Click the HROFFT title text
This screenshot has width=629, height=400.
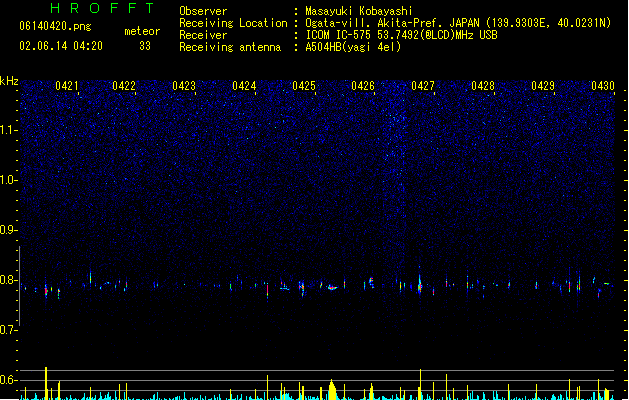102,8
